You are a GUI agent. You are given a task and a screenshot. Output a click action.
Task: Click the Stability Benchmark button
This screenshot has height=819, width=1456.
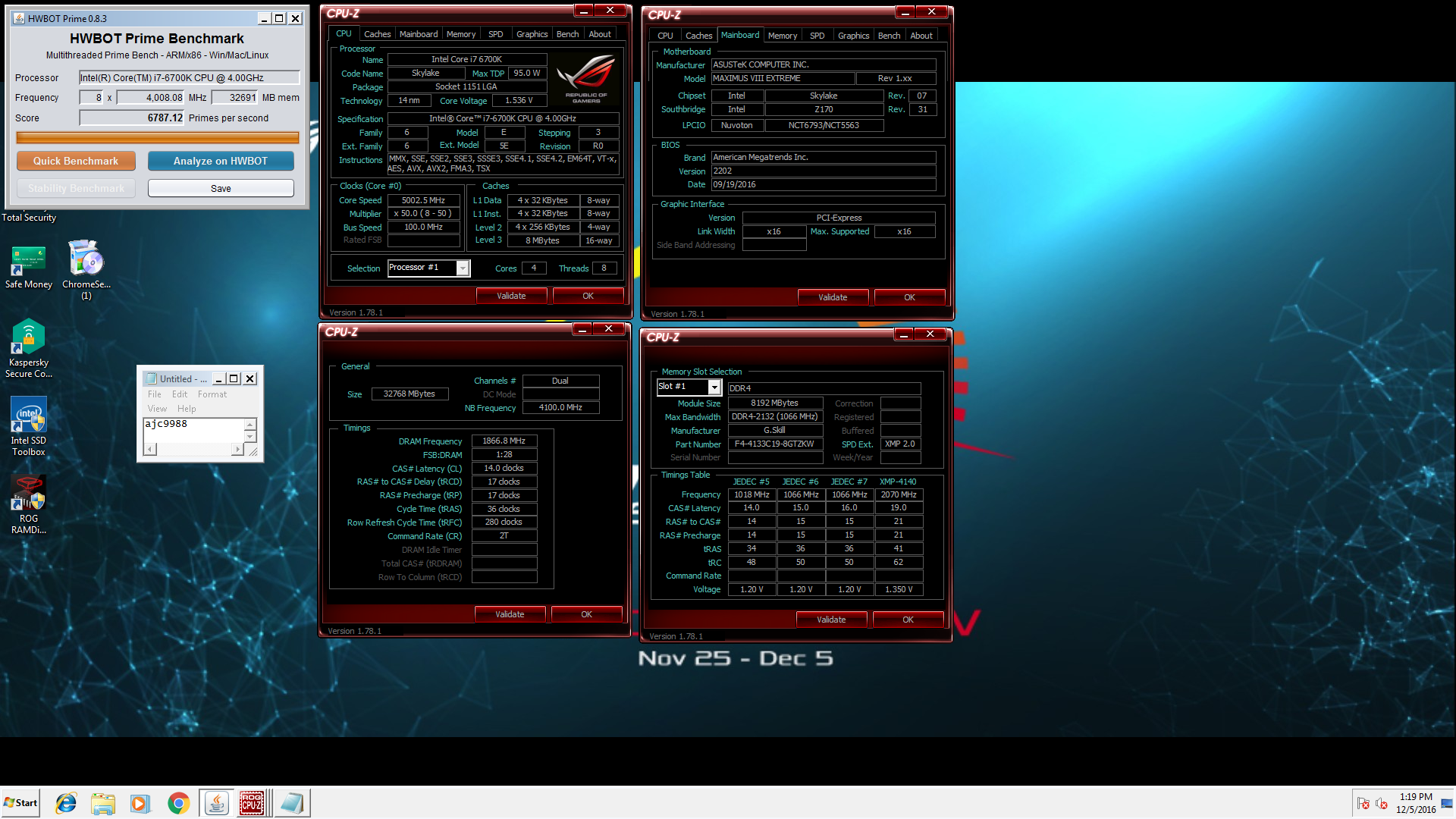tap(76, 188)
